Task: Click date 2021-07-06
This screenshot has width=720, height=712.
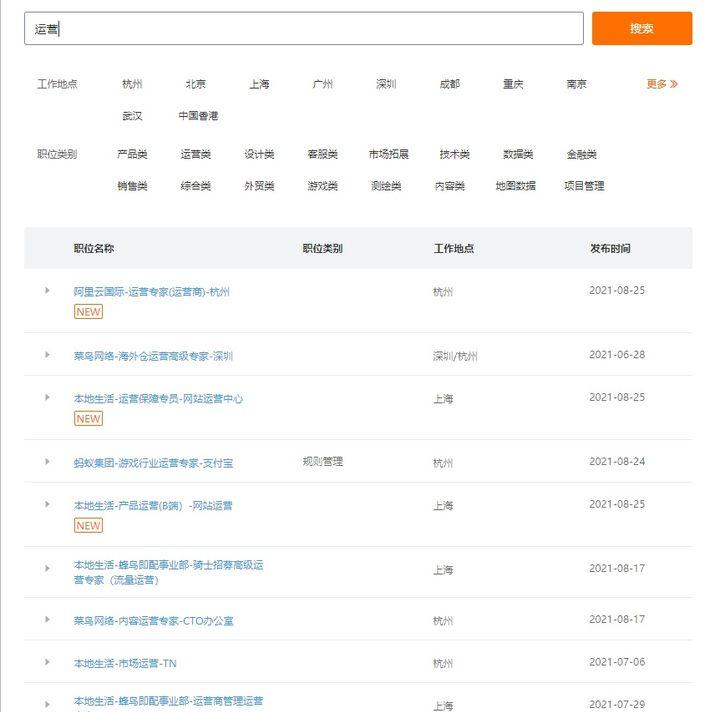Action: [x=617, y=662]
